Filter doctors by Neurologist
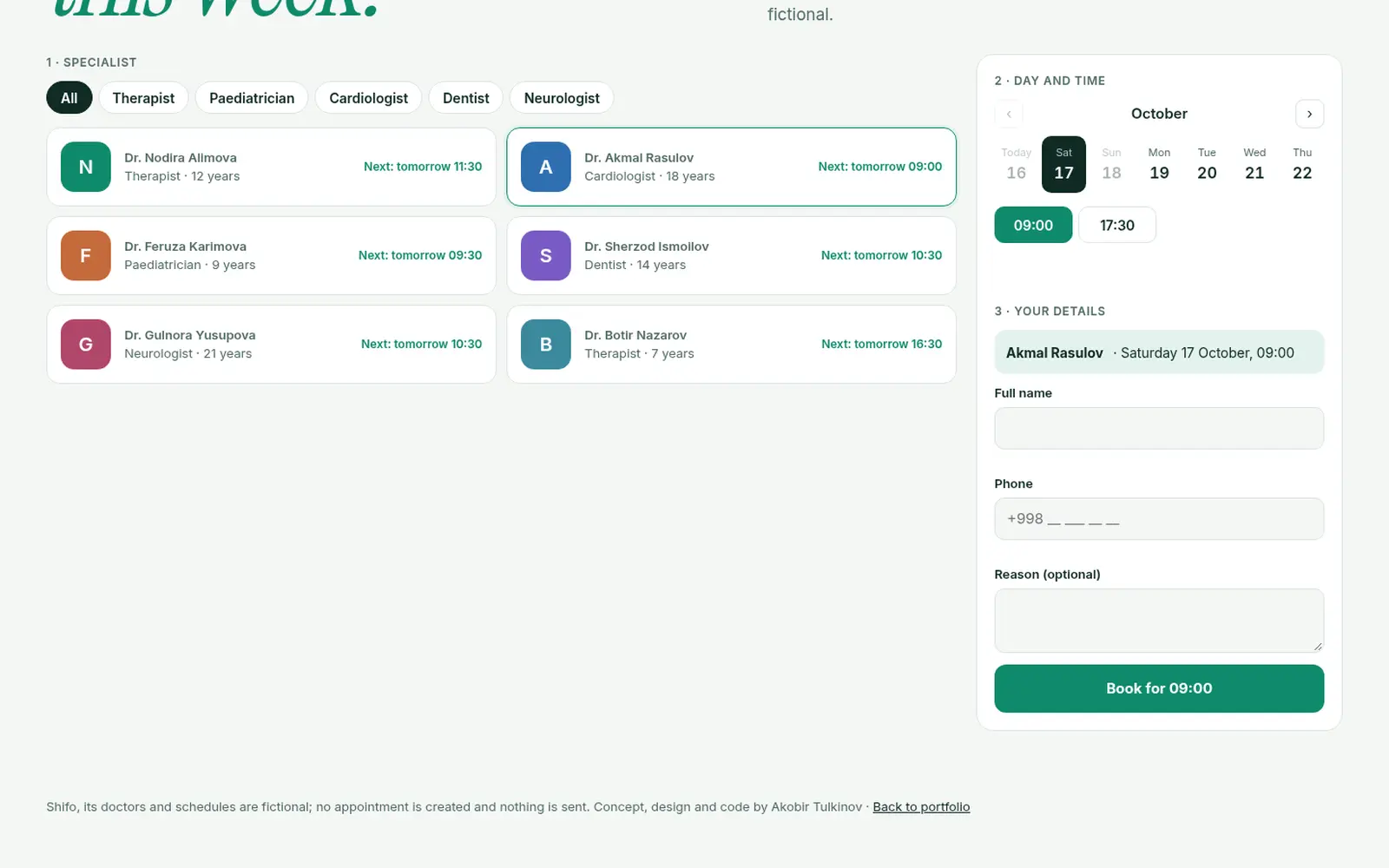 [562, 98]
